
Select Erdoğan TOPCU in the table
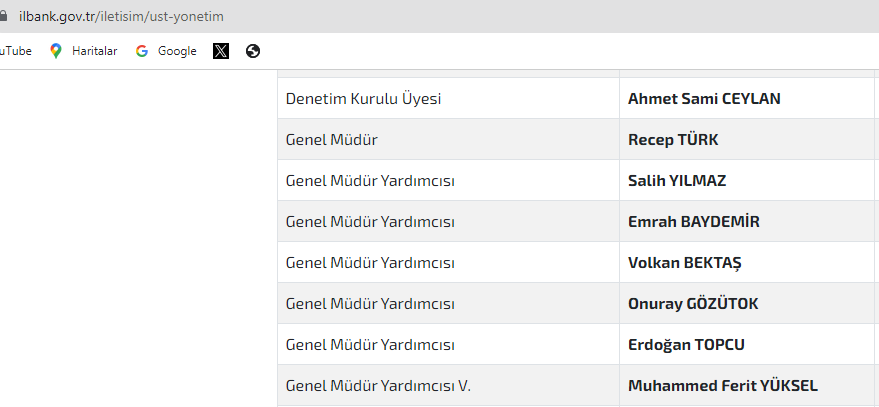pos(686,344)
